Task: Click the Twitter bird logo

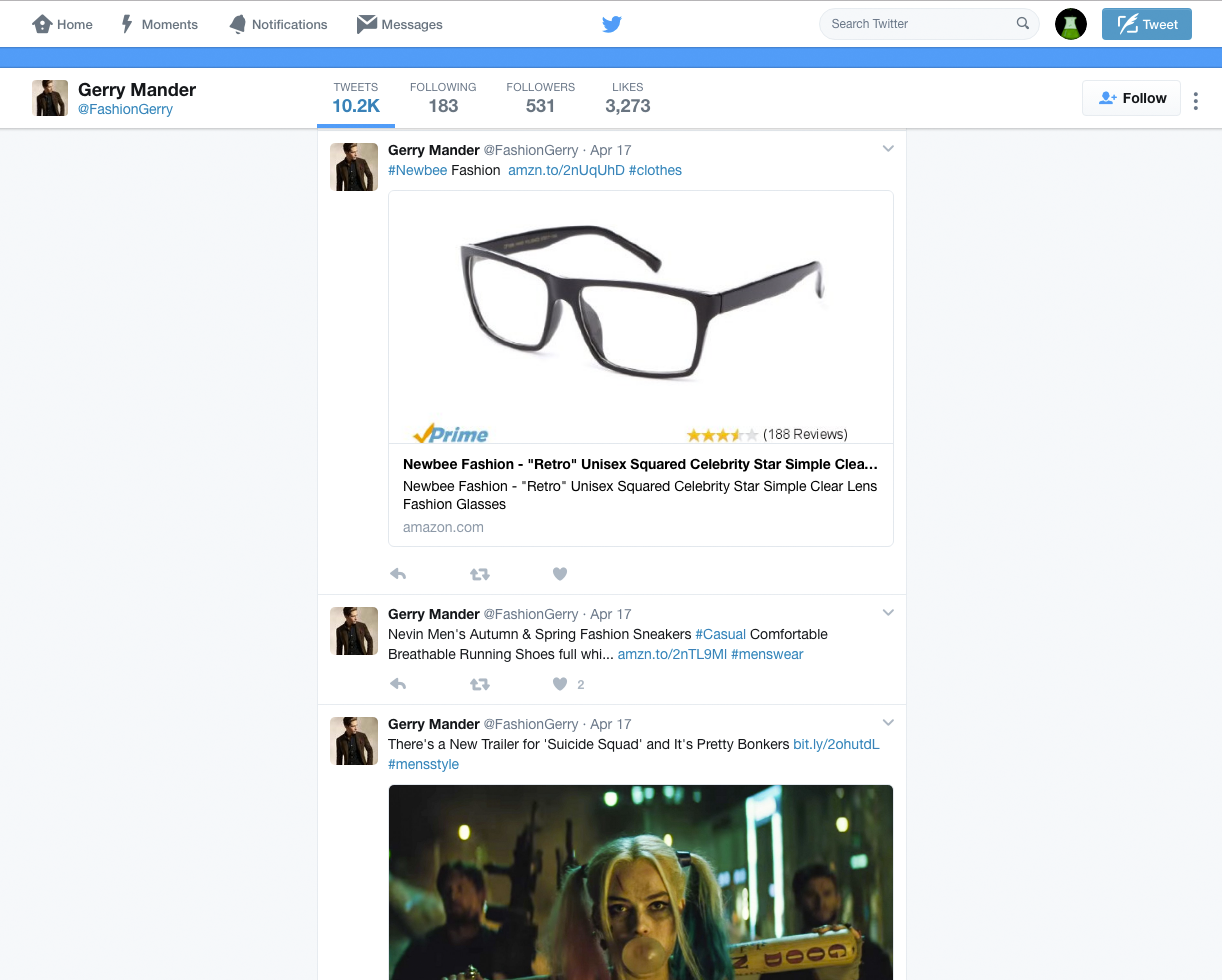Action: tap(612, 24)
